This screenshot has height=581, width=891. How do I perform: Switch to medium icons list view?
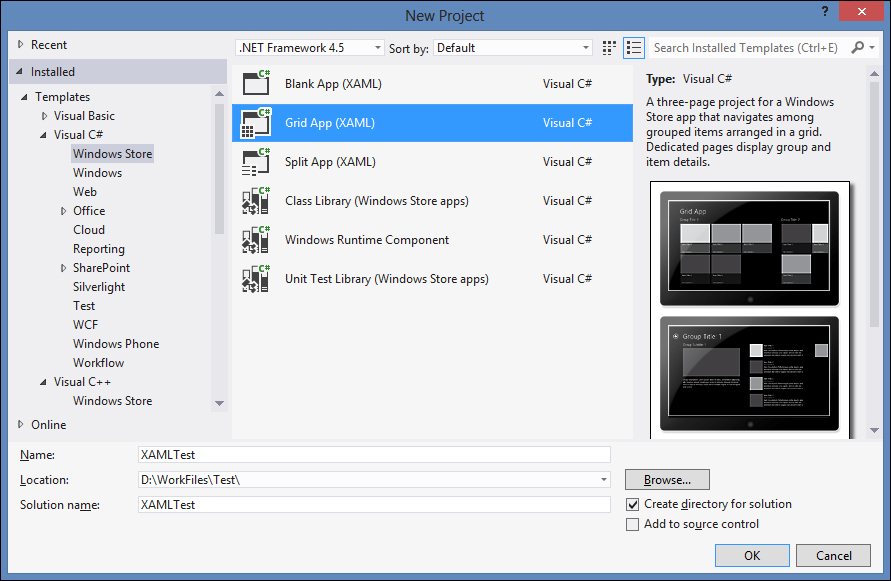pyautogui.click(x=634, y=48)
